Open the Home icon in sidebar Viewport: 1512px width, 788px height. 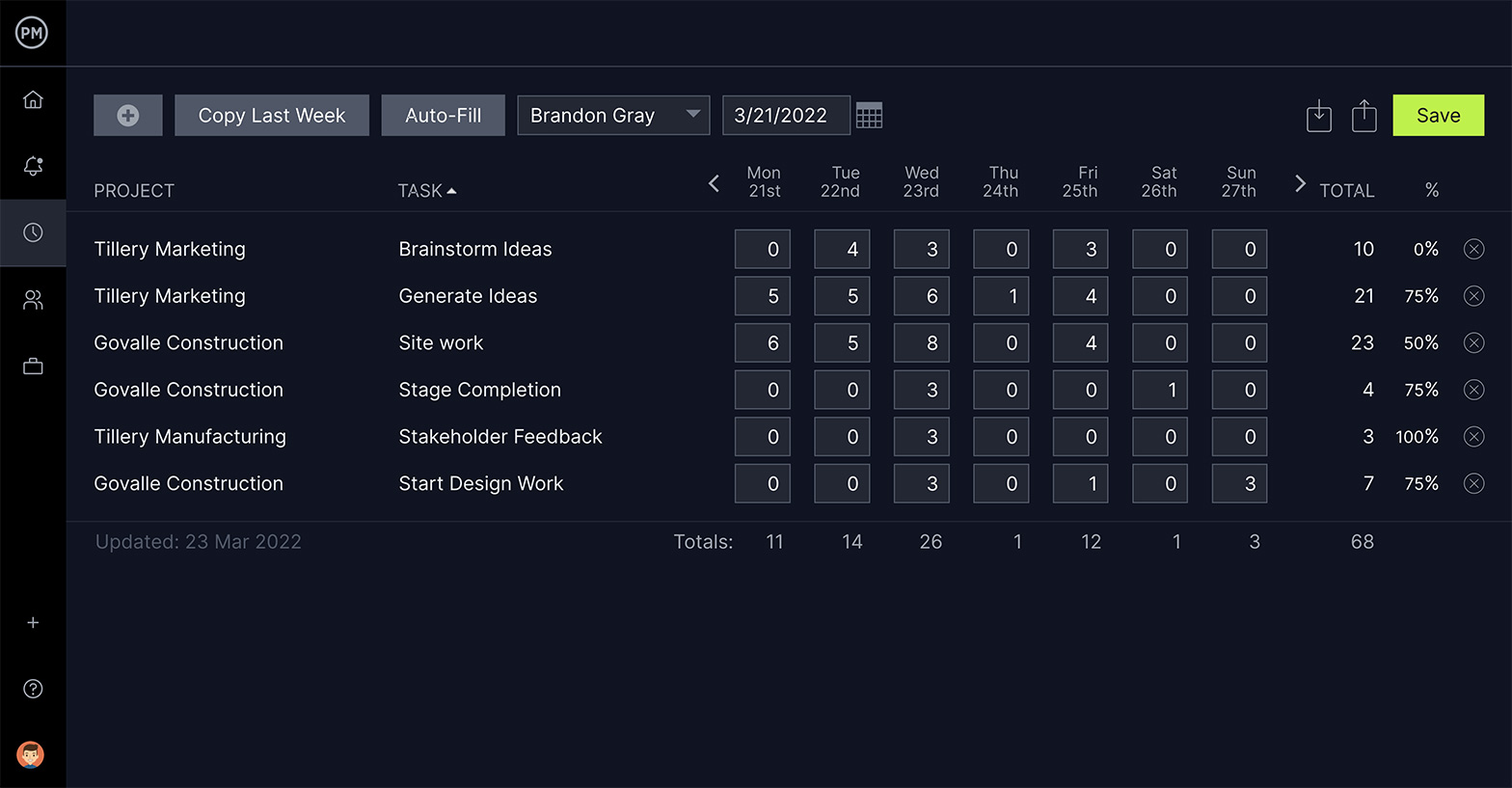click(33, 99)
